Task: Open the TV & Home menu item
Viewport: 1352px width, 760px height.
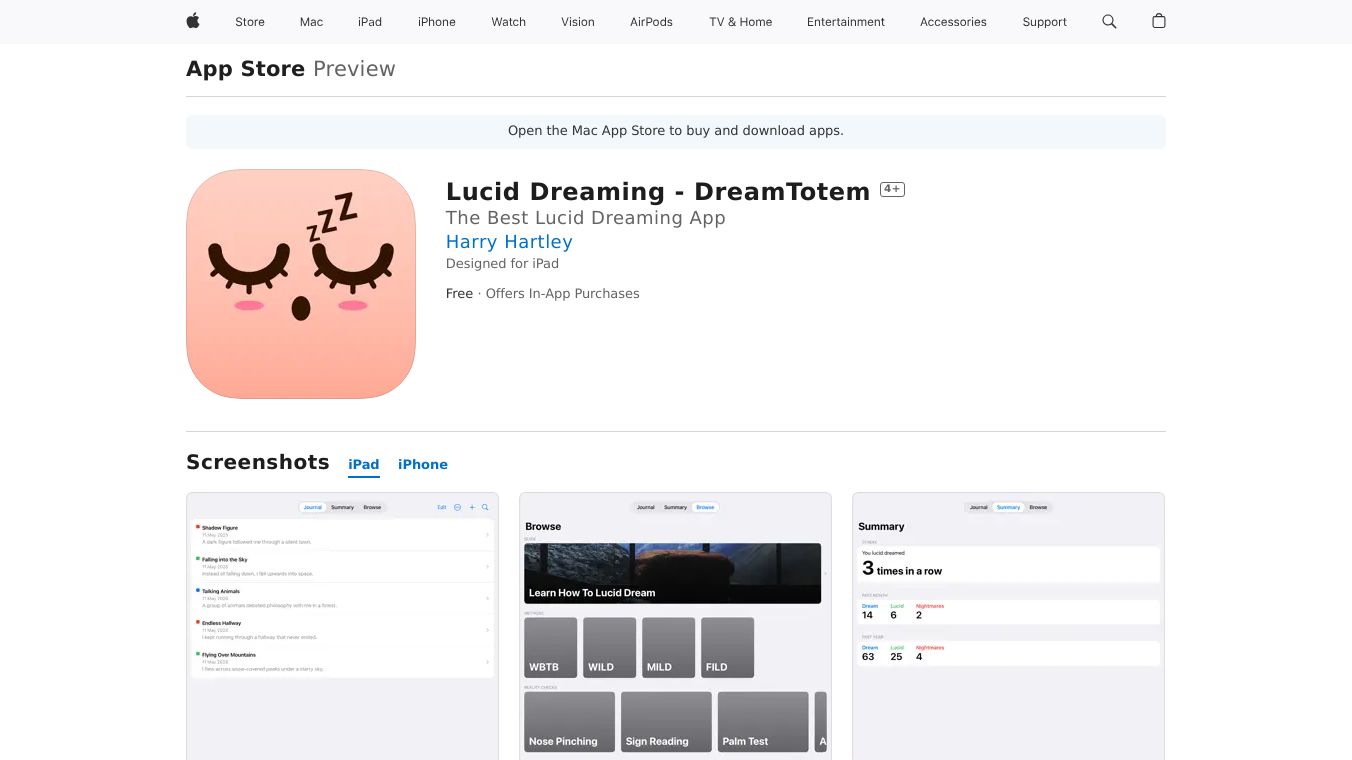Action: [x=741, y=22]
